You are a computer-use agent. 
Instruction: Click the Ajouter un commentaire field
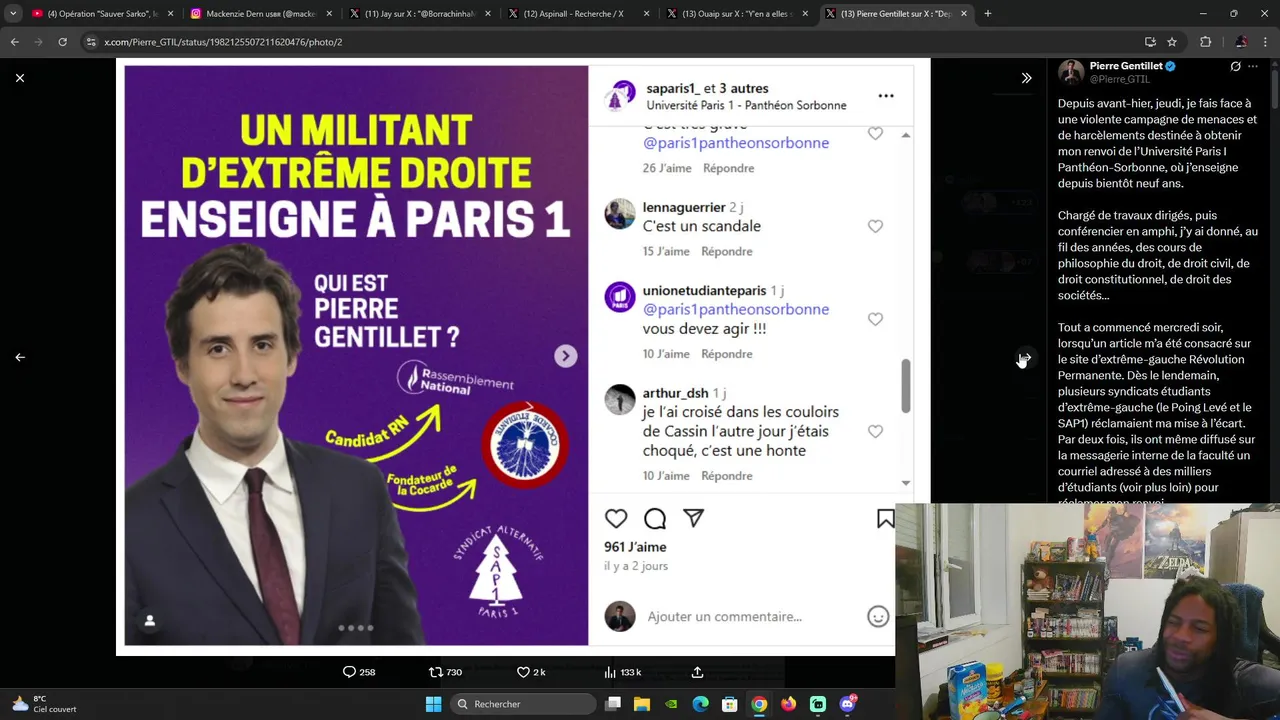[725, 617]
